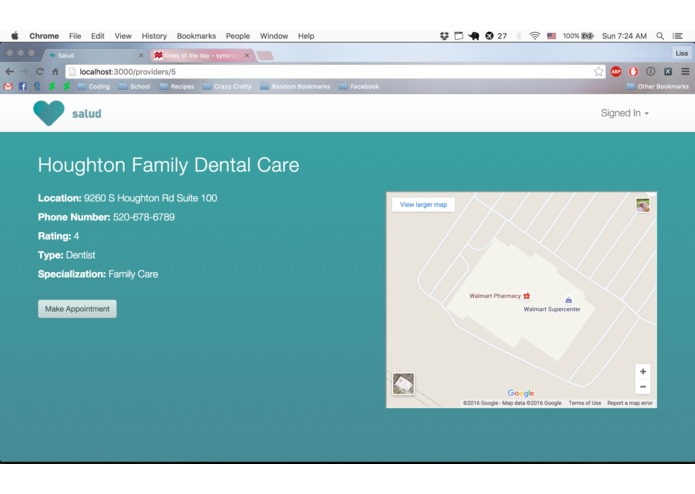
Task: Click Walmart Supercenter marker on map
Action: [568, 300]
